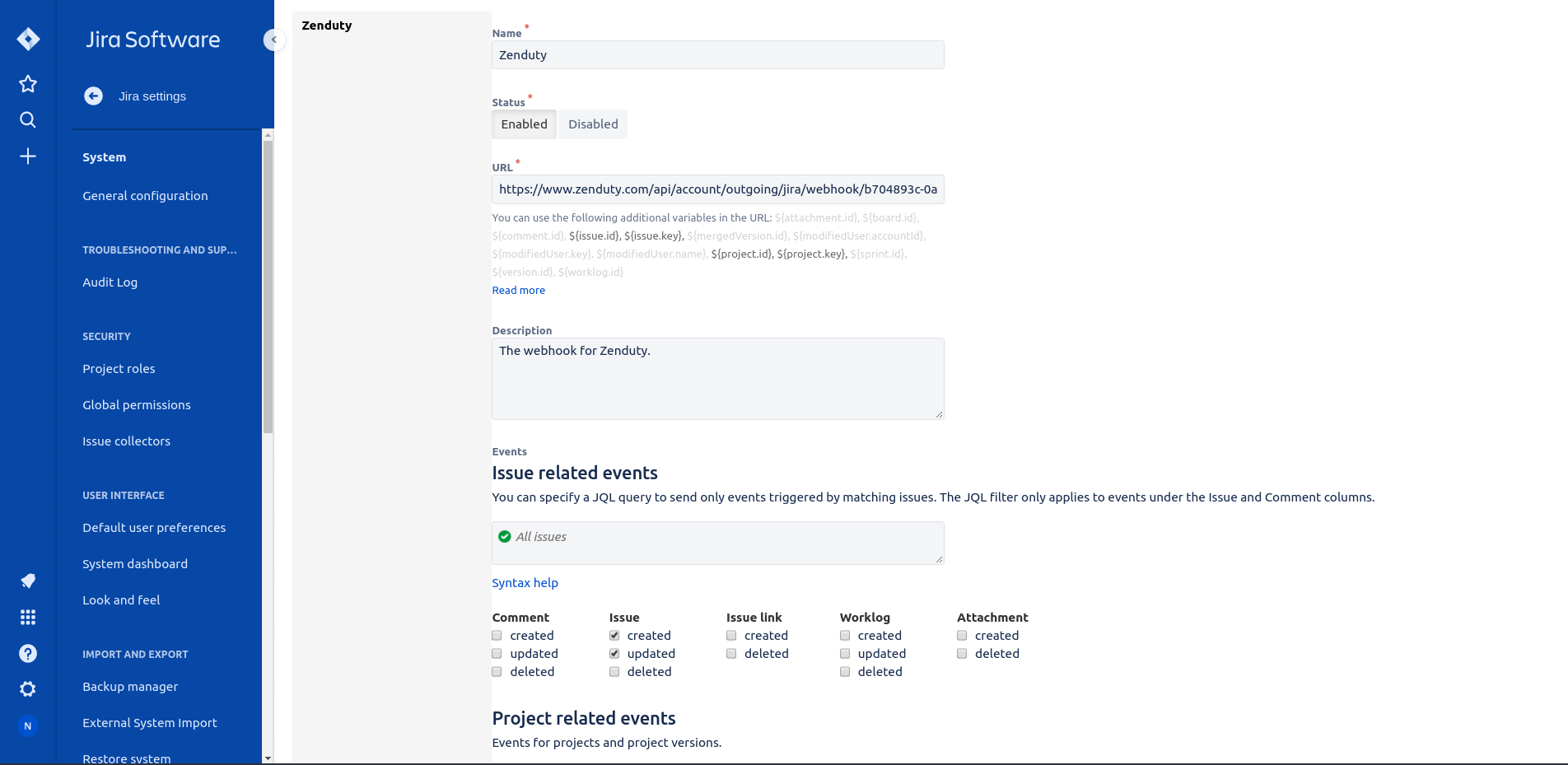Click sidebar scrollbar down arrow
1568x765 pixels.
268,758
